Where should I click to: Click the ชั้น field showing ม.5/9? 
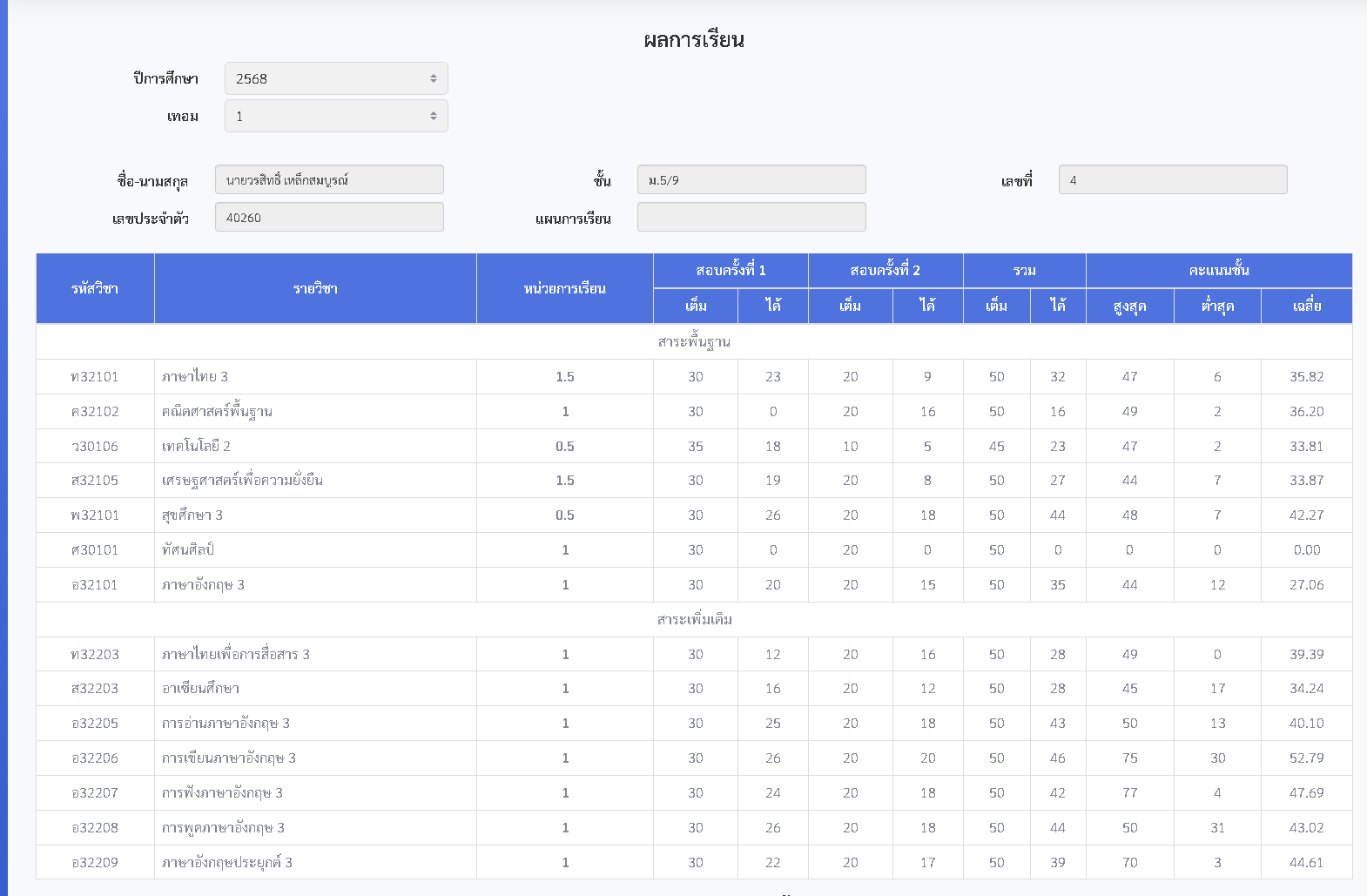[751, 180]
